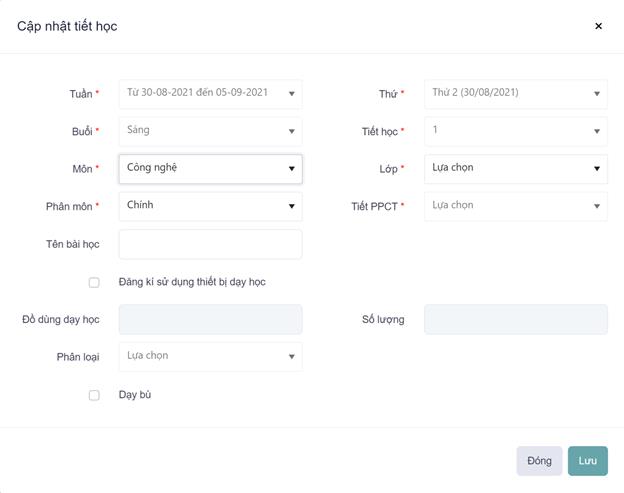Viewport: 624px width, 493px height.
Task: Open the Tuần week dropdown
Action: point(210,94)
